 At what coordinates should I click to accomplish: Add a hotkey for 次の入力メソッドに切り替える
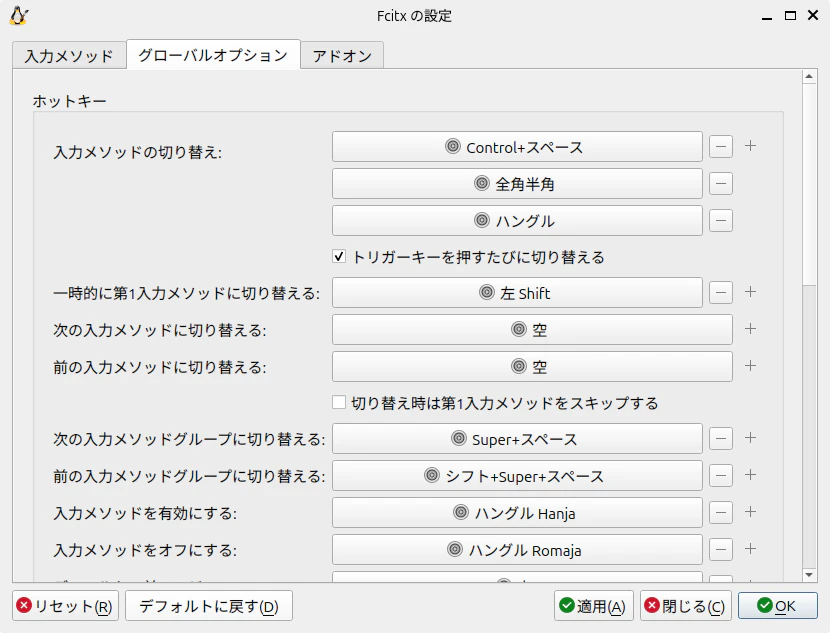click(750, 329)
